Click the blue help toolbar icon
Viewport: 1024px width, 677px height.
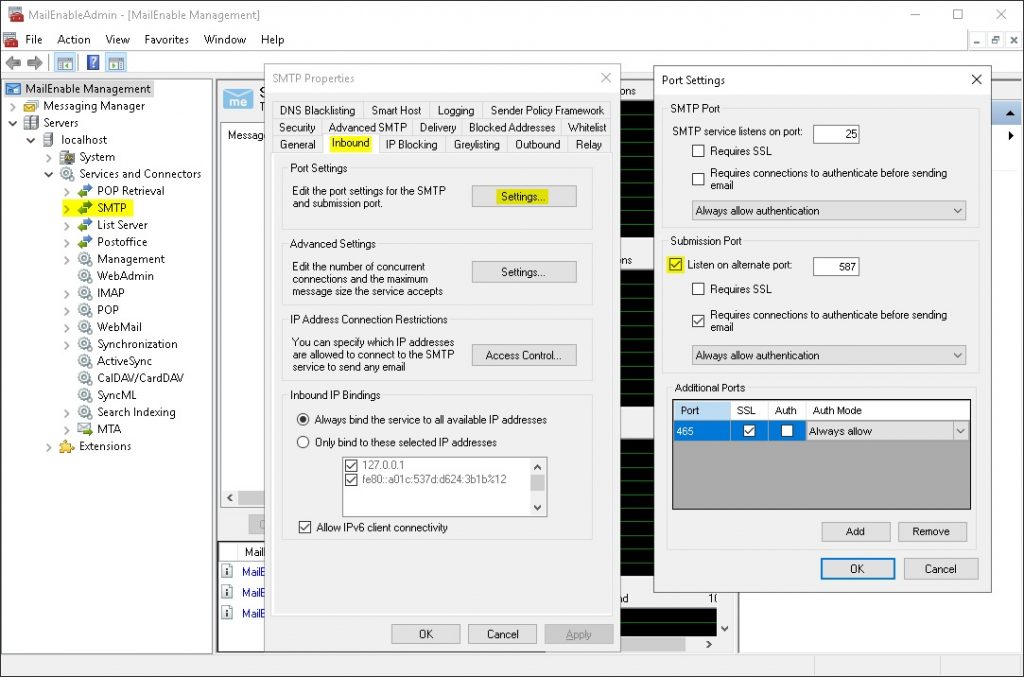(x=93, y=63)
